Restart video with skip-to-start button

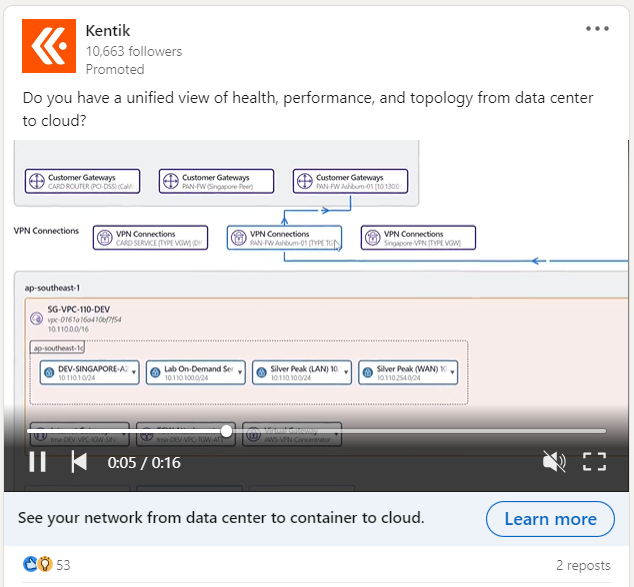pyautogui.click(x=79, y=462)
